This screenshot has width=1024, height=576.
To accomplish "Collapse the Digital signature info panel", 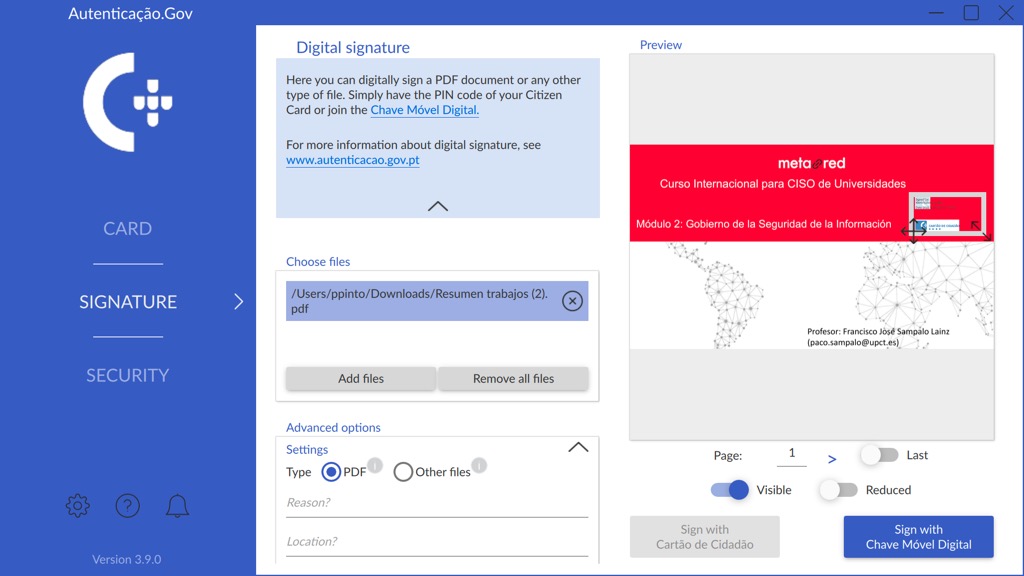I will point(437,206).
